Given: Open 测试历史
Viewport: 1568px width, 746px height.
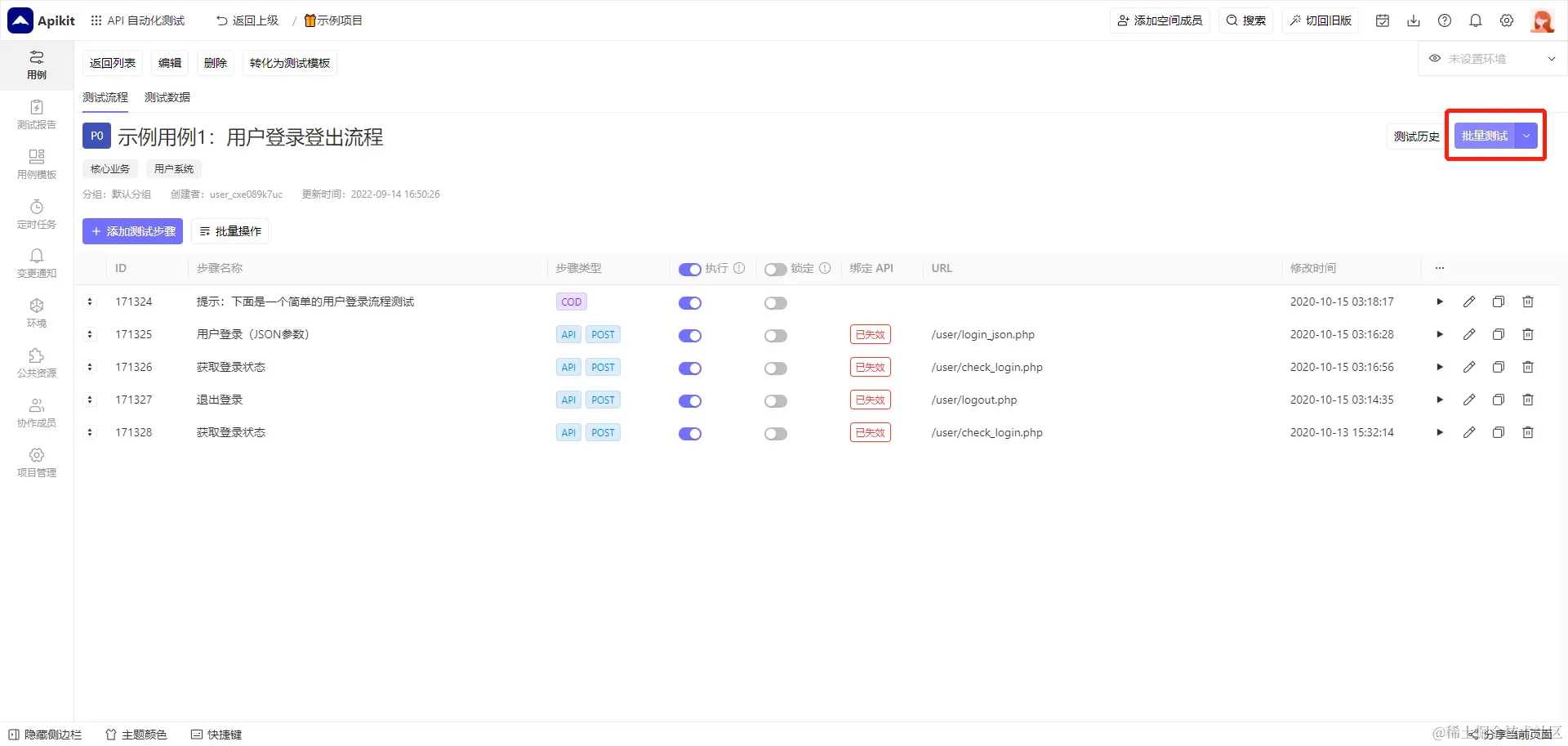Looking at the screenshot, I should (x=1417, y=136).
